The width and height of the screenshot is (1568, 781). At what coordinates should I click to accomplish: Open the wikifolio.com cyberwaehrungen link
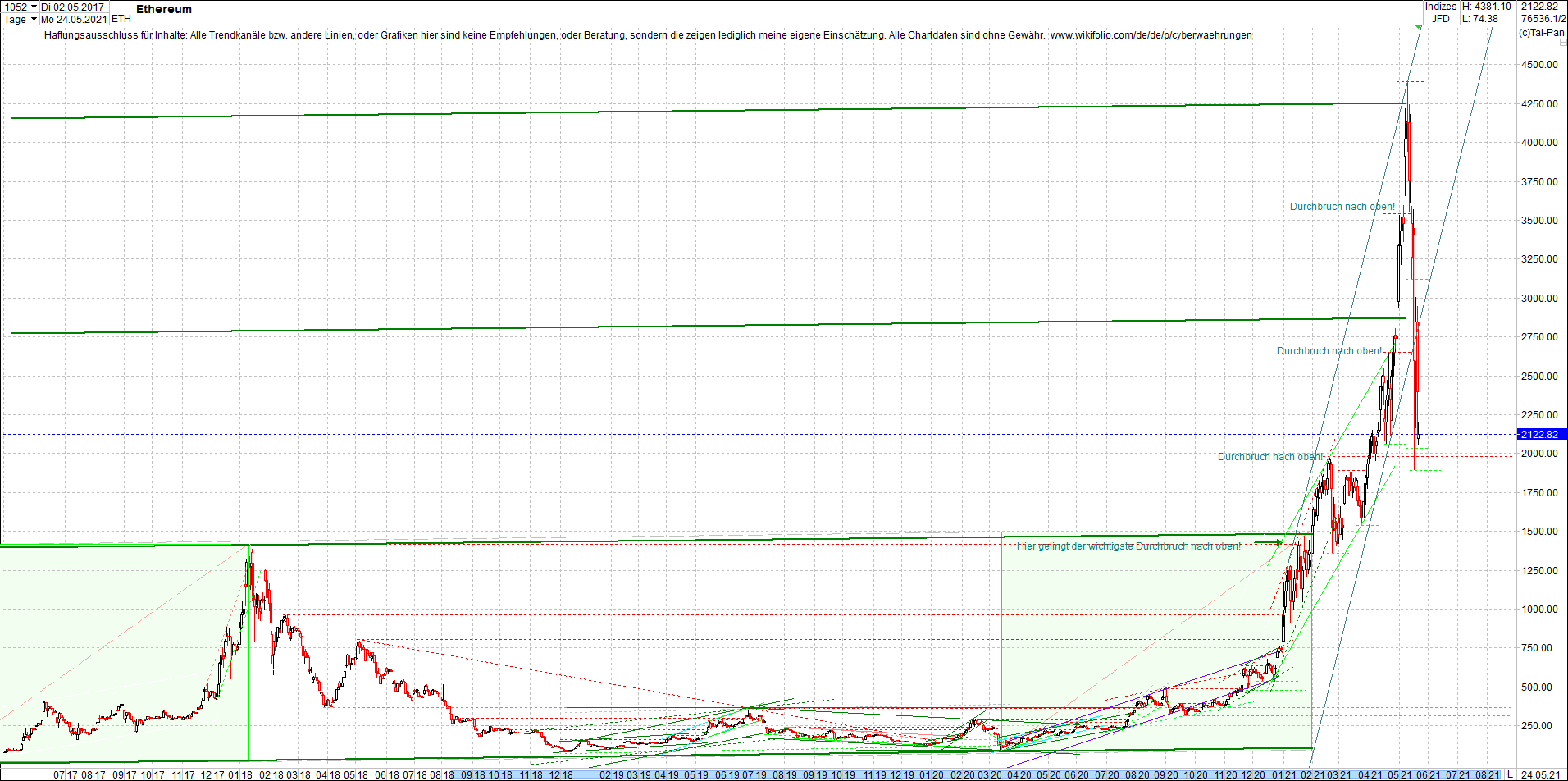tap(1151, 35)
